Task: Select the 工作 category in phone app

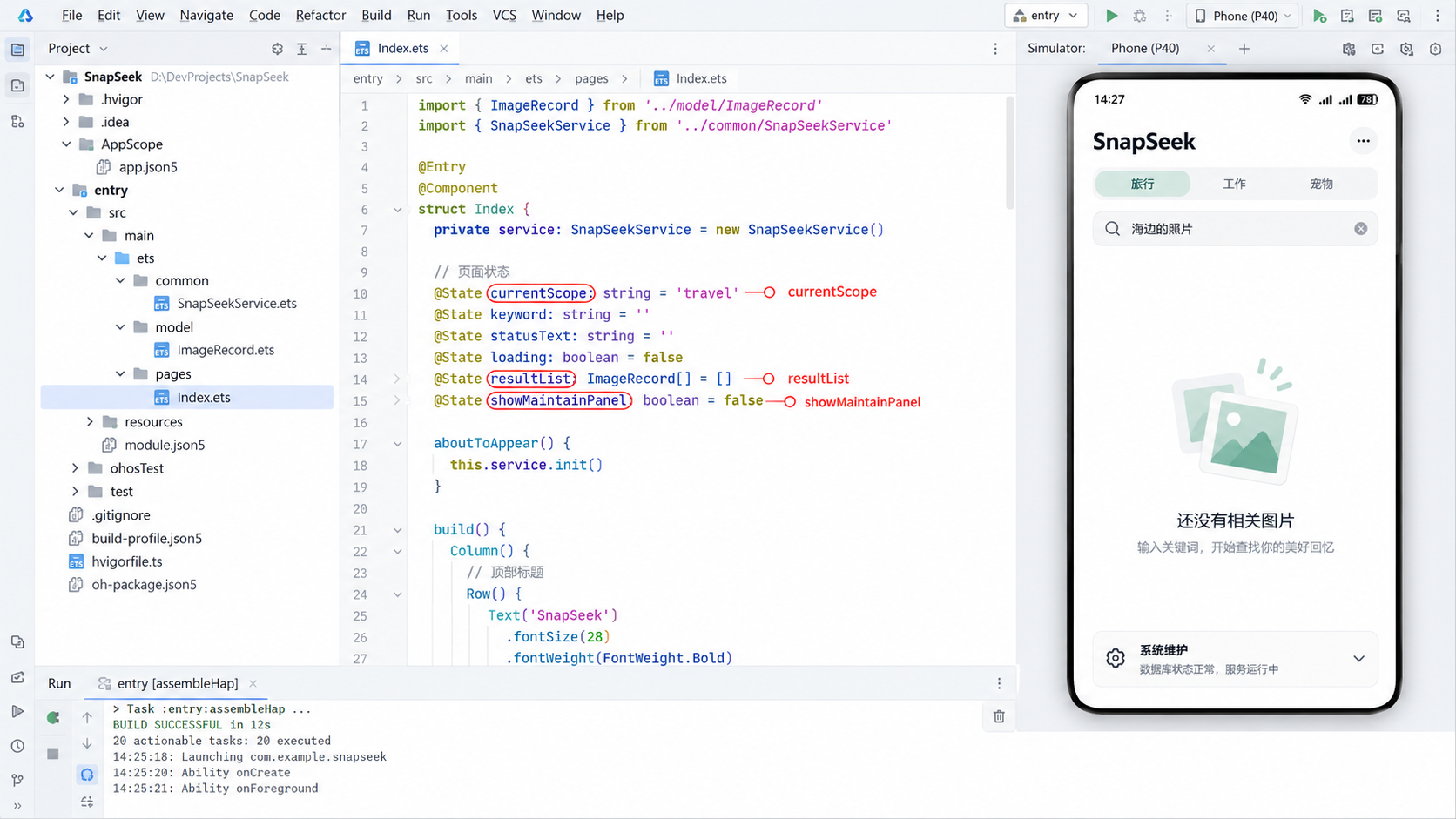Action: click(x=1234, y=184)
